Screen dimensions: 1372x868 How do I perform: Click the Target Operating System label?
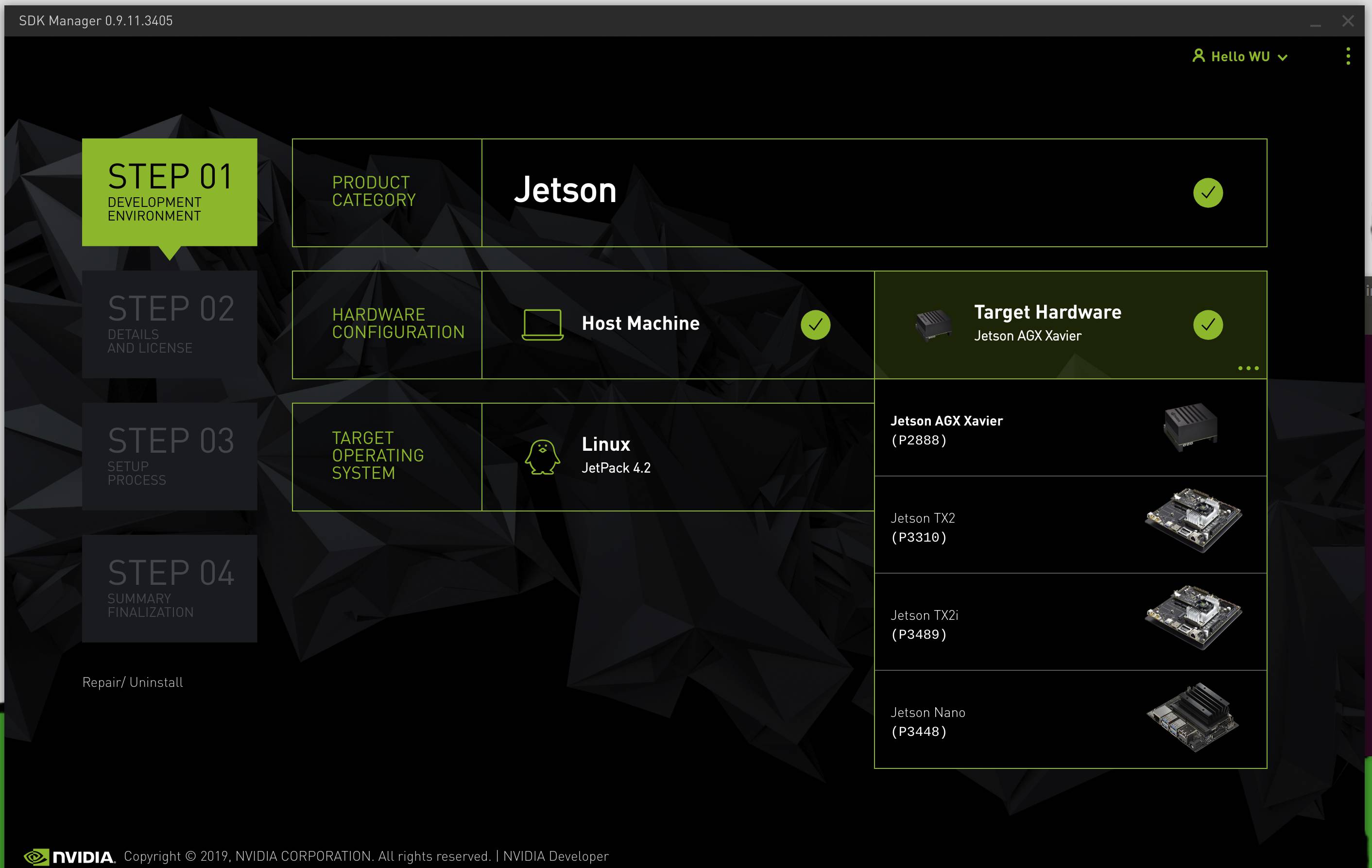378,456
